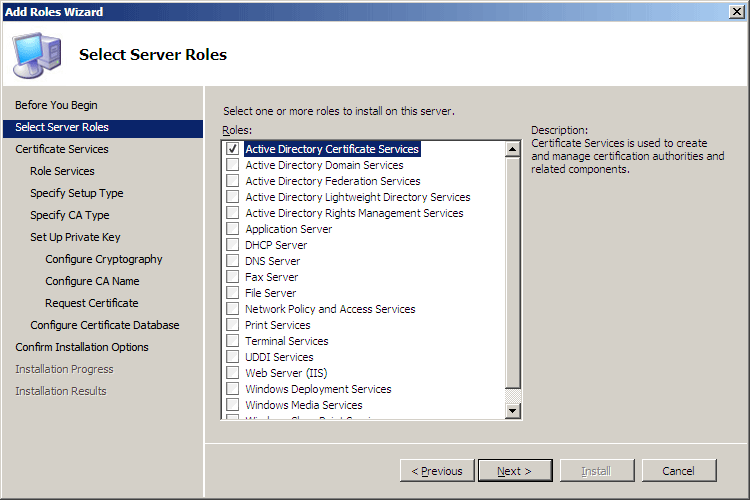Select the Active Directory Certificate Services label

pos(332,149)
